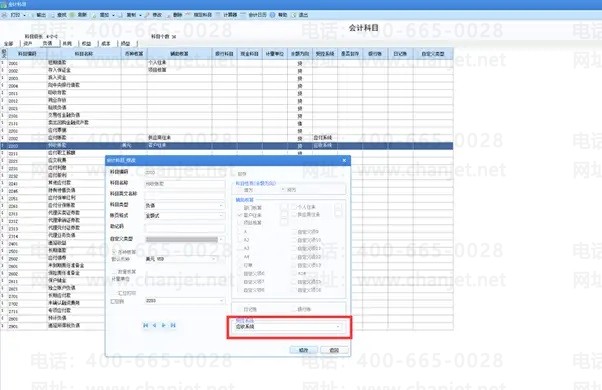Viewport: 602px width, 390px height.
Task: Switch to the 资产 tab
Action: click(28, 43)
